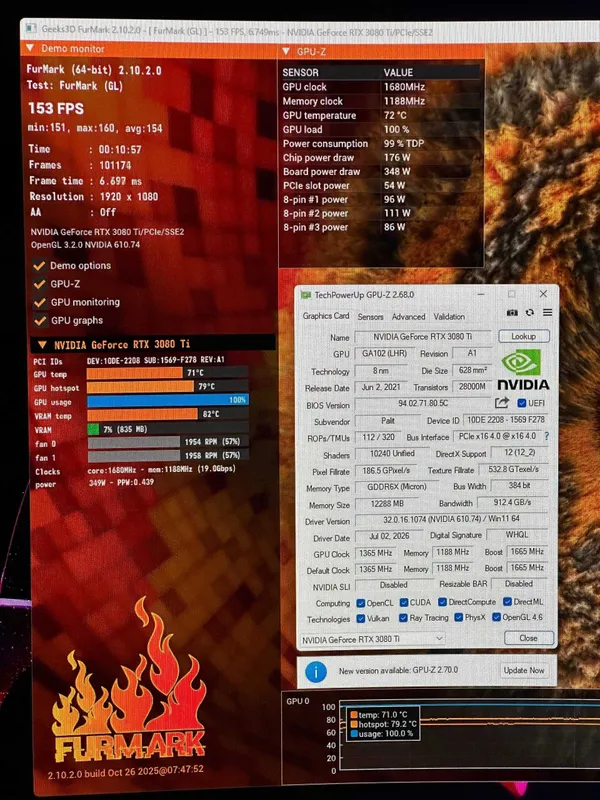Click the graph legend hotspot: 79.2 °C entry
The height and width of the screenshot is (800, 600).
(383, 724)
